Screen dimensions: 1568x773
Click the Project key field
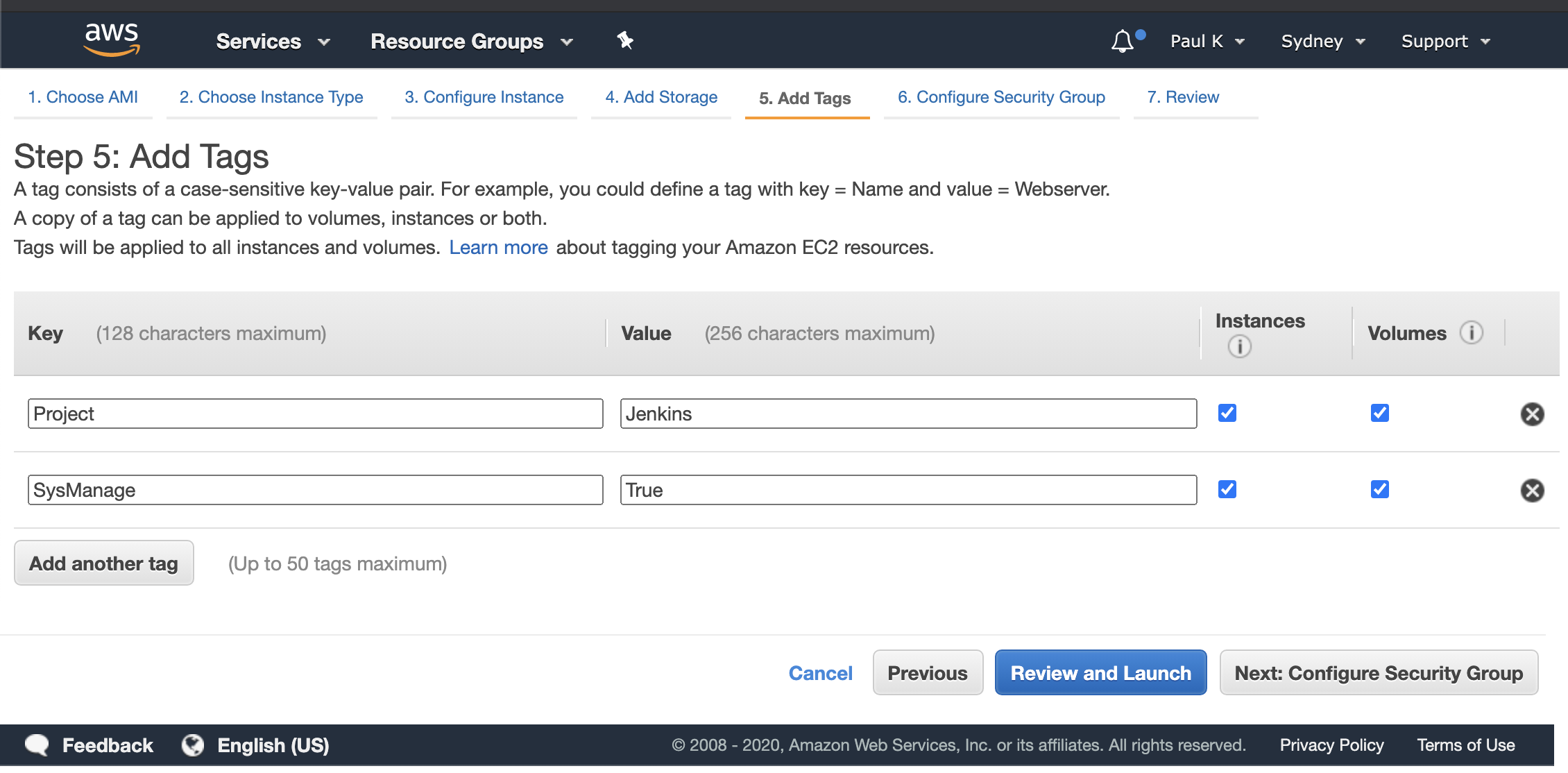[x=316, y=414]
